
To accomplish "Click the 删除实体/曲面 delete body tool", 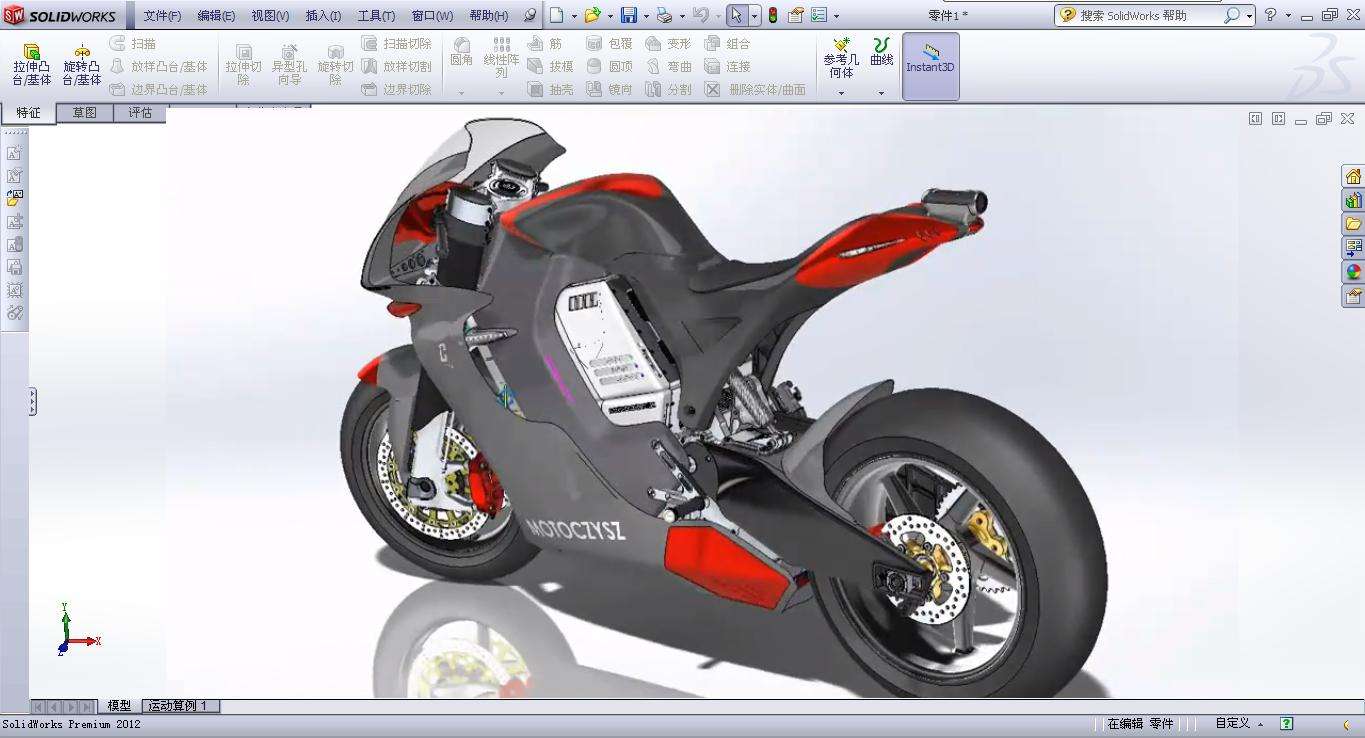I will click(755, 89).
